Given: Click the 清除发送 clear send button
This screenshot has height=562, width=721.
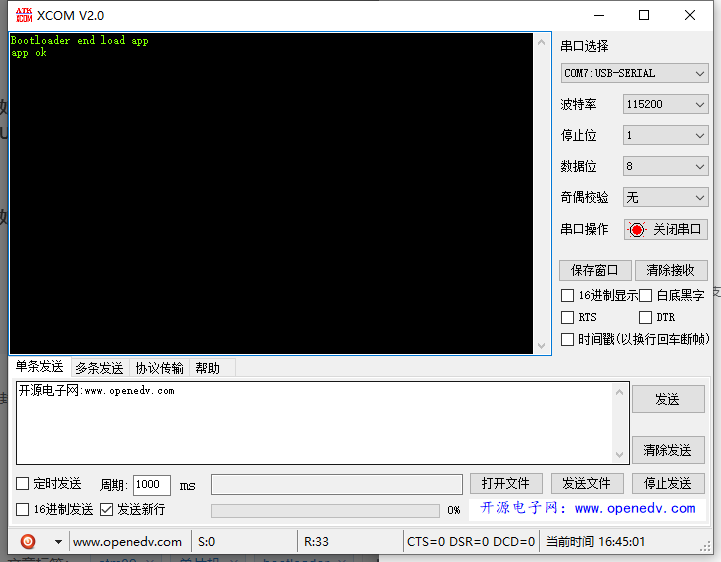Looking at the screenshot, I should [668, 450].
